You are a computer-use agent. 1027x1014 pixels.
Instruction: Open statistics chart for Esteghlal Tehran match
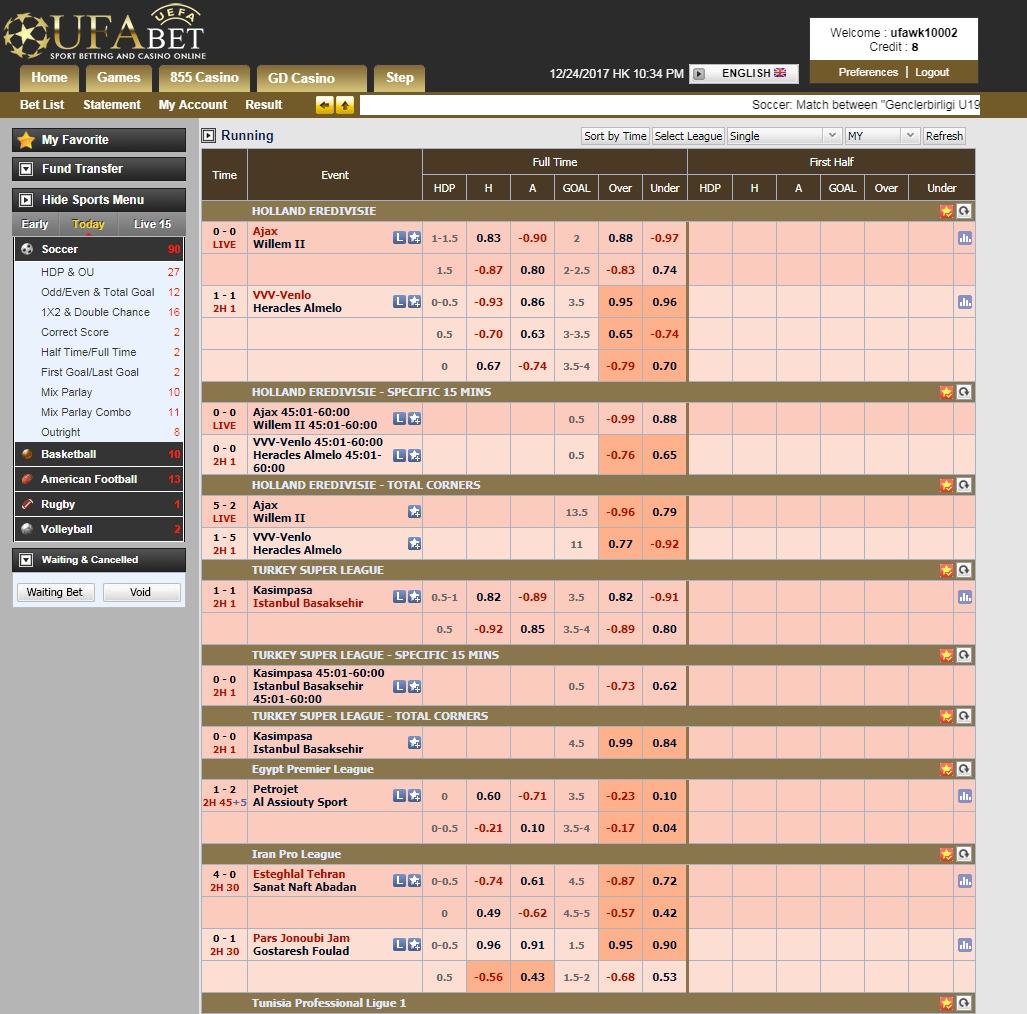coord(965,881)
